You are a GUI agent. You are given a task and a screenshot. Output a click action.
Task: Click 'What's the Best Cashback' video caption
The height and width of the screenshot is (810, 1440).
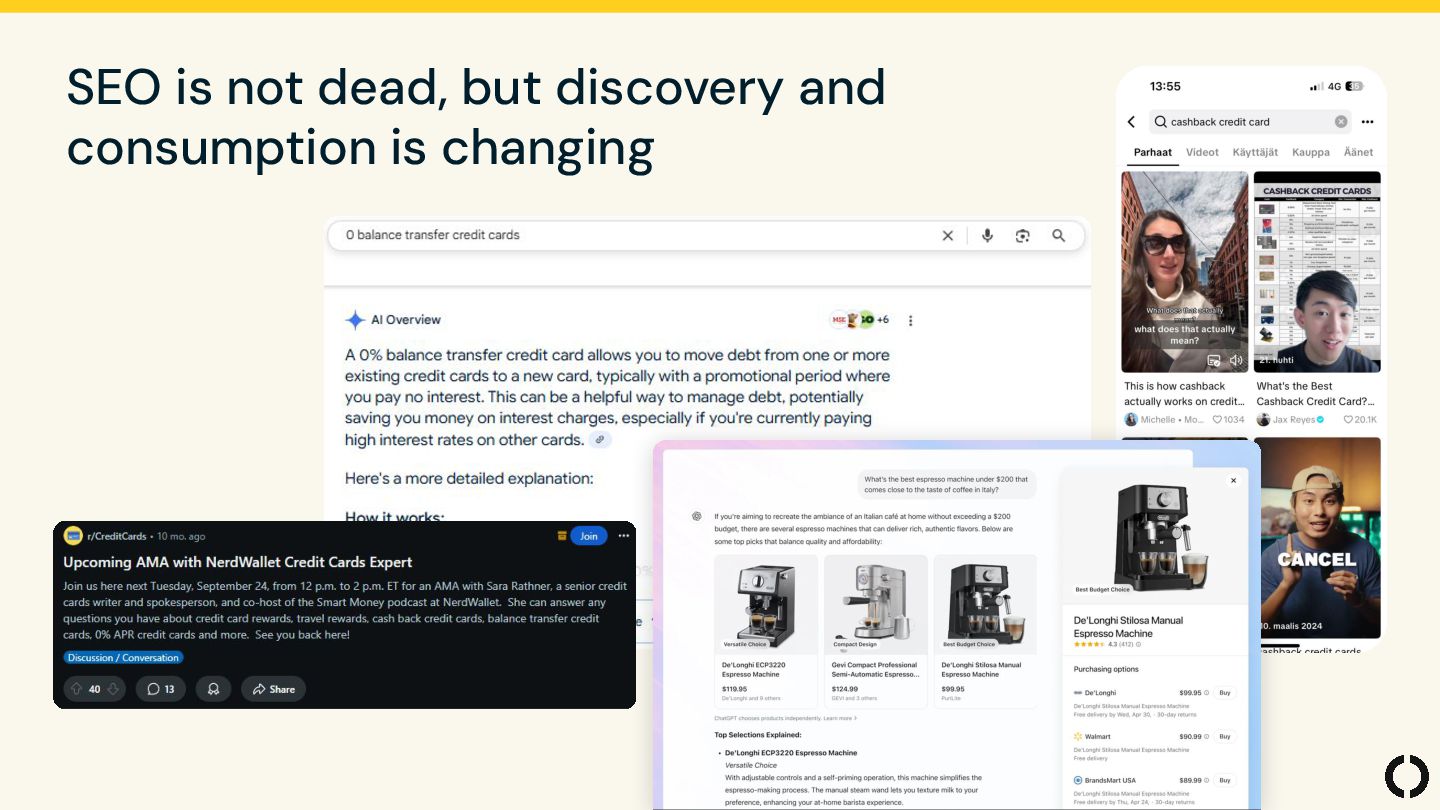click(1315, 393)
